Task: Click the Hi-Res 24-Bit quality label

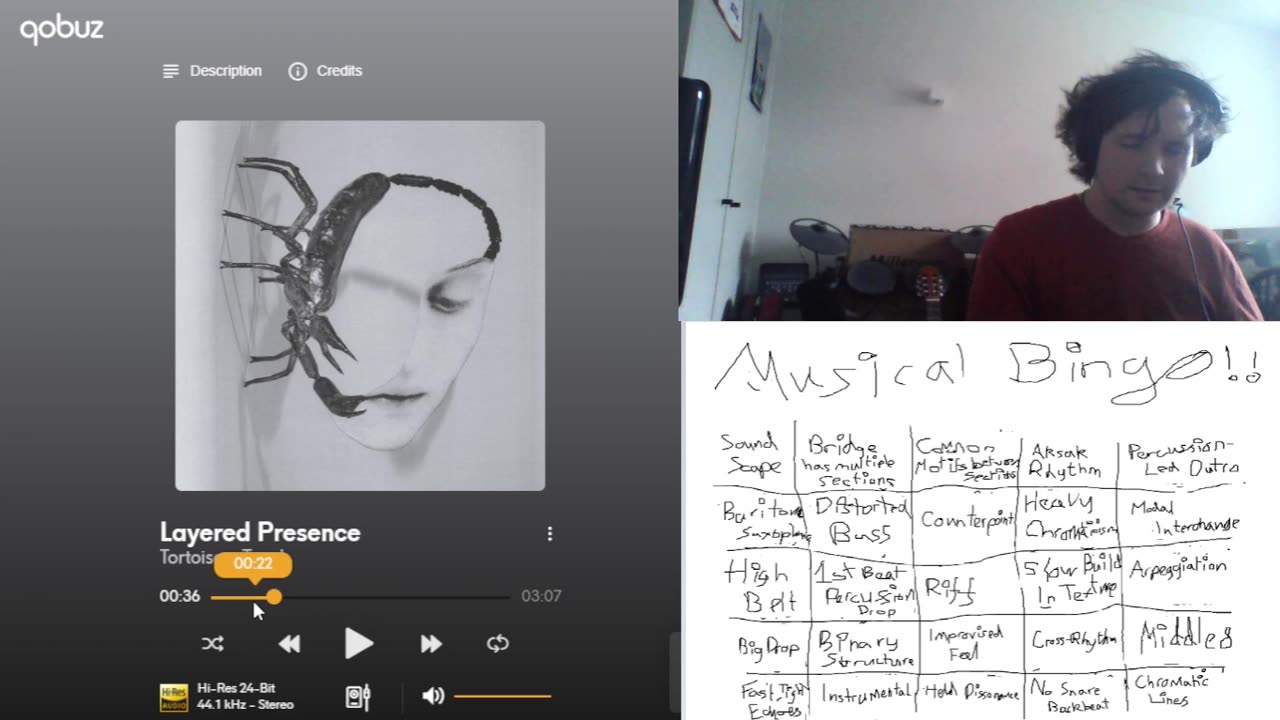Action: [236, 688]
